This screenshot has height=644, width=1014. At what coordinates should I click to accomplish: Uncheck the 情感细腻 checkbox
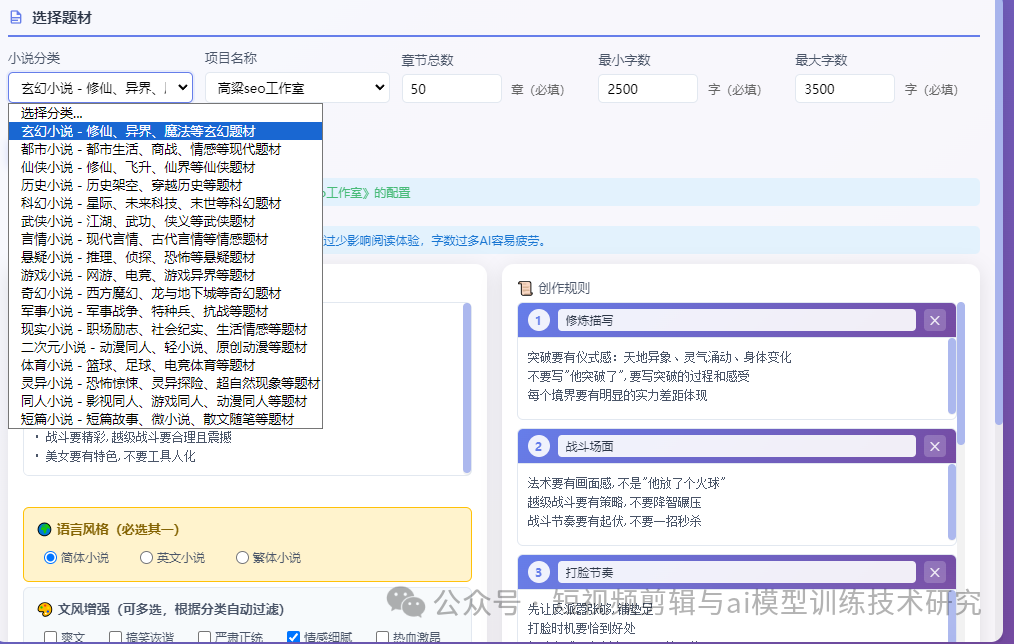[293, 635]
